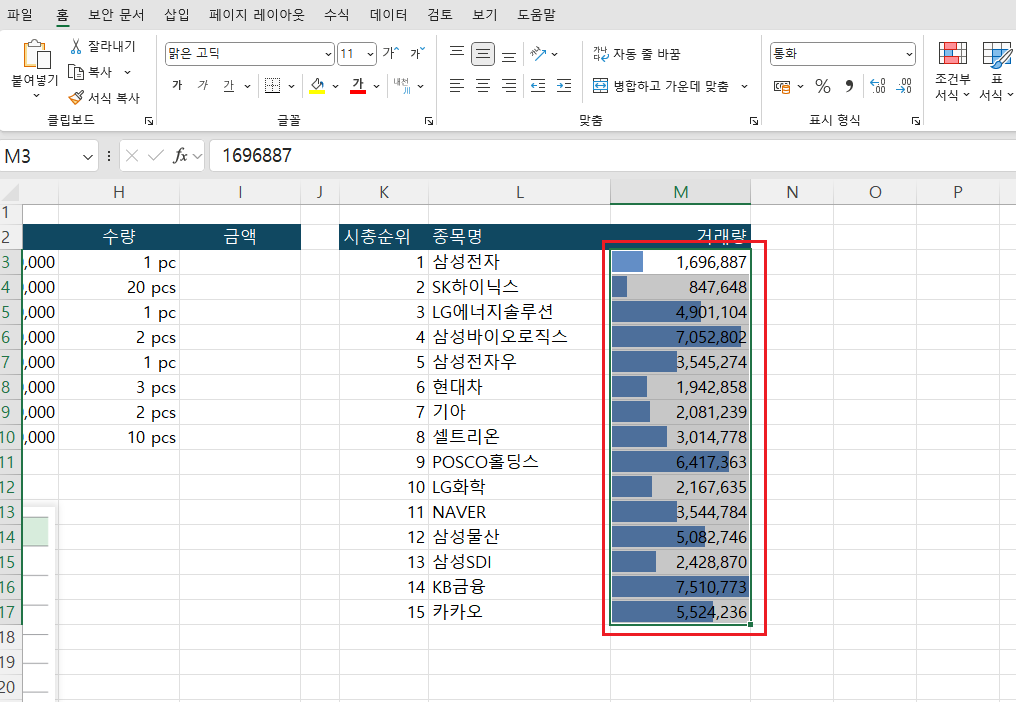
Task: Align text left in the cell
Action: (457, 86)
